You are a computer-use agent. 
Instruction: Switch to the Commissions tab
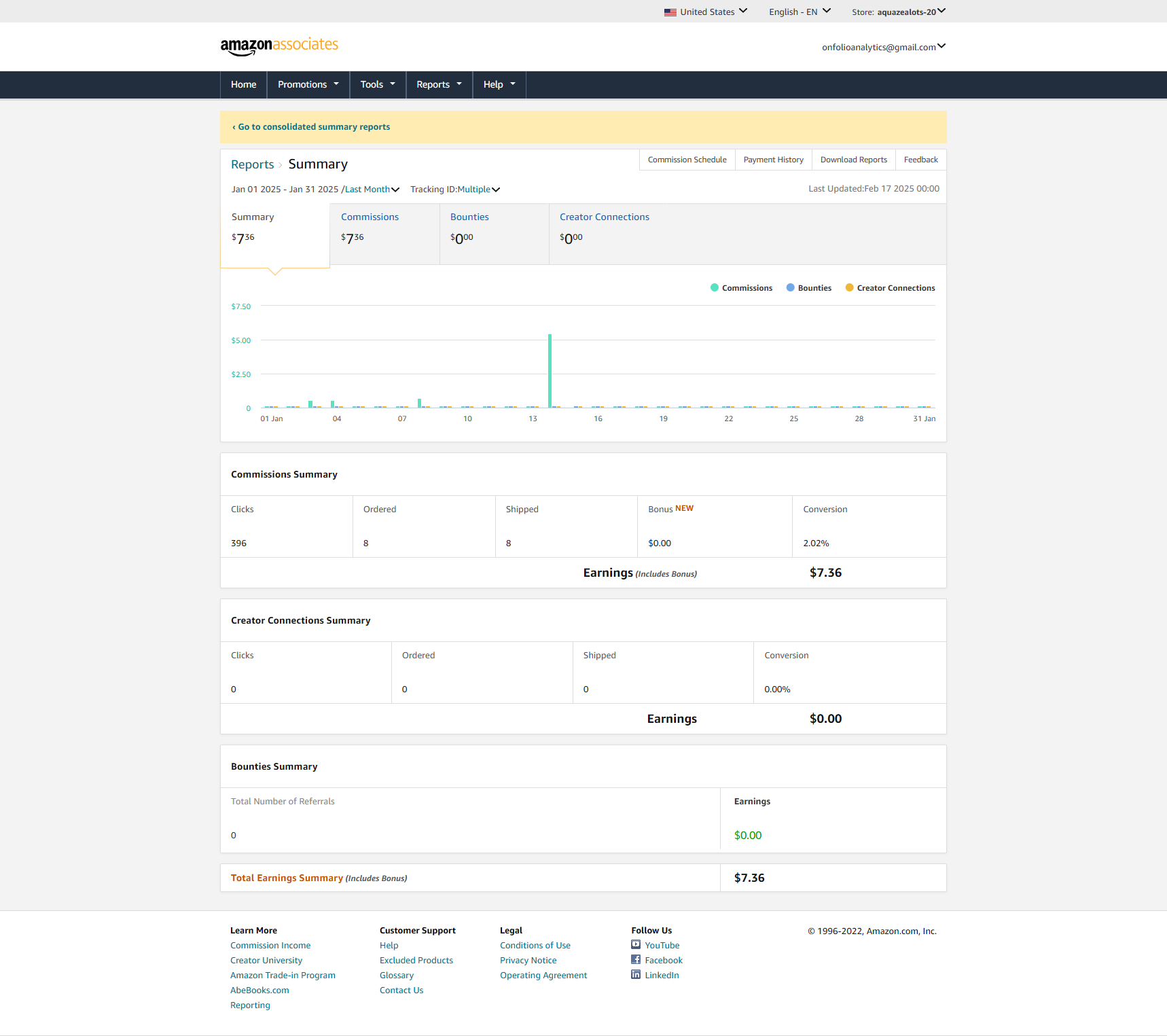[x=384, y=234]
